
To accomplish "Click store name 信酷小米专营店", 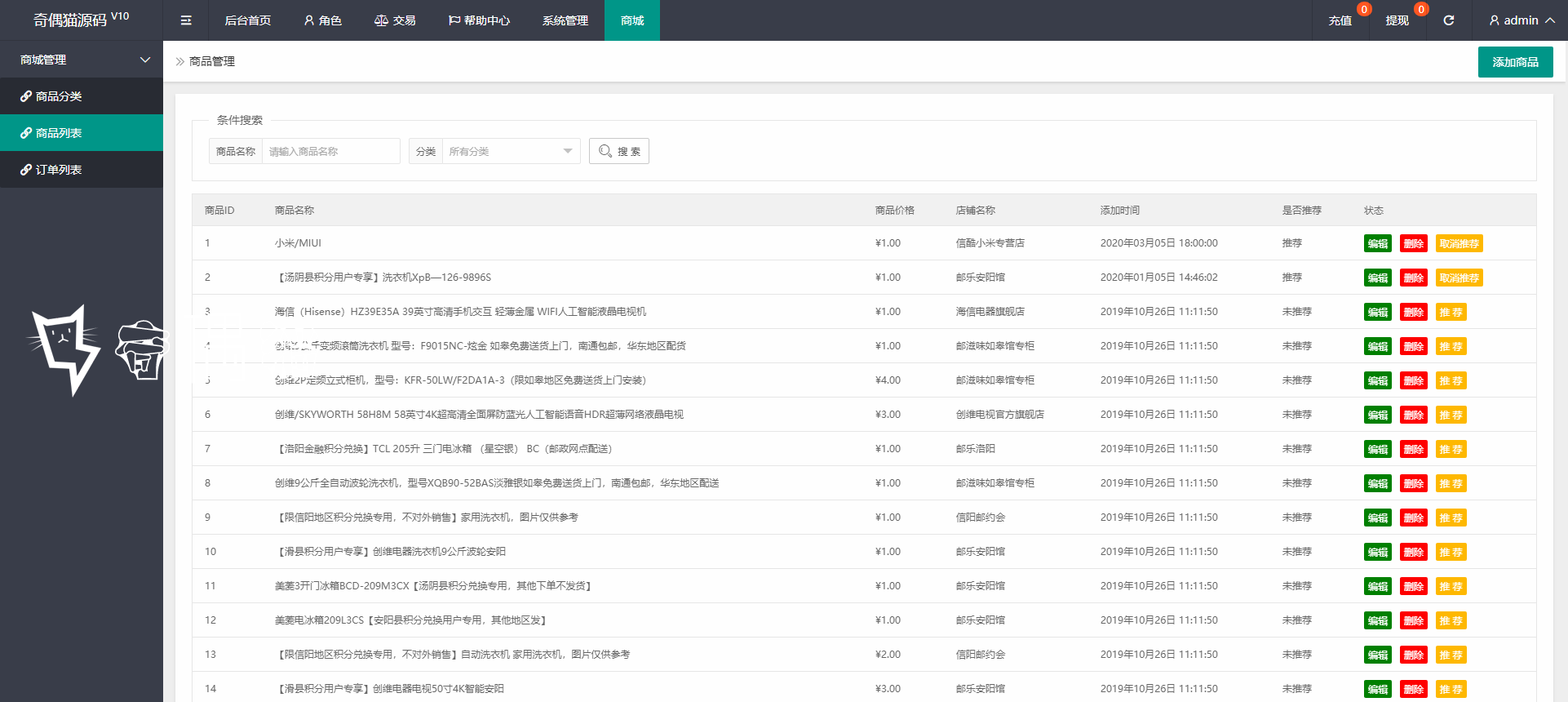I will click(x=990, y=243).
